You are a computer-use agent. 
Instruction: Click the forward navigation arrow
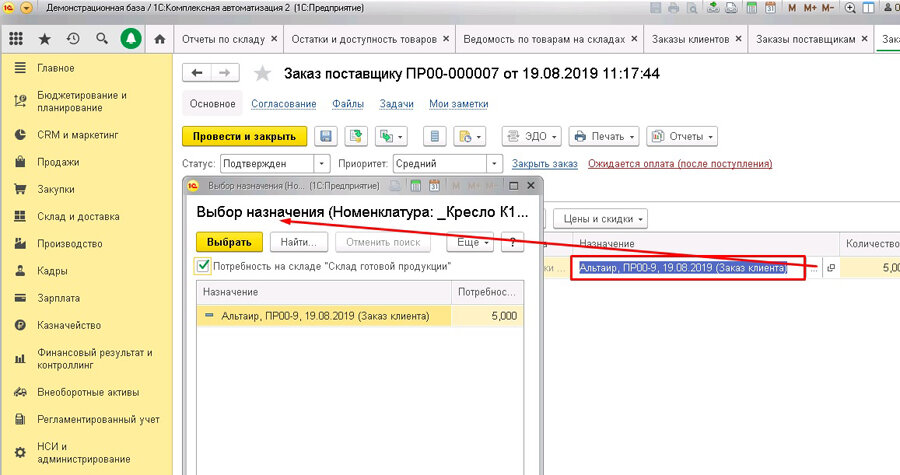coord(224,73)
